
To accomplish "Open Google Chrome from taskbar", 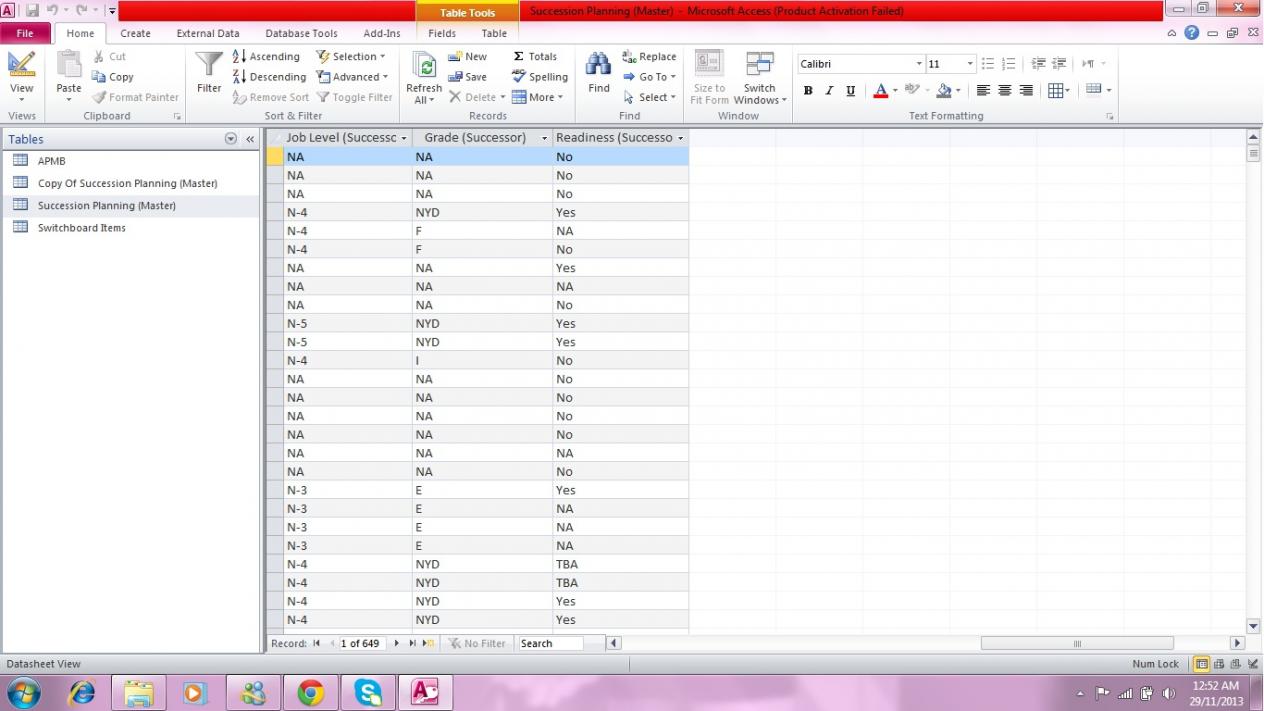I will [311, 692].
